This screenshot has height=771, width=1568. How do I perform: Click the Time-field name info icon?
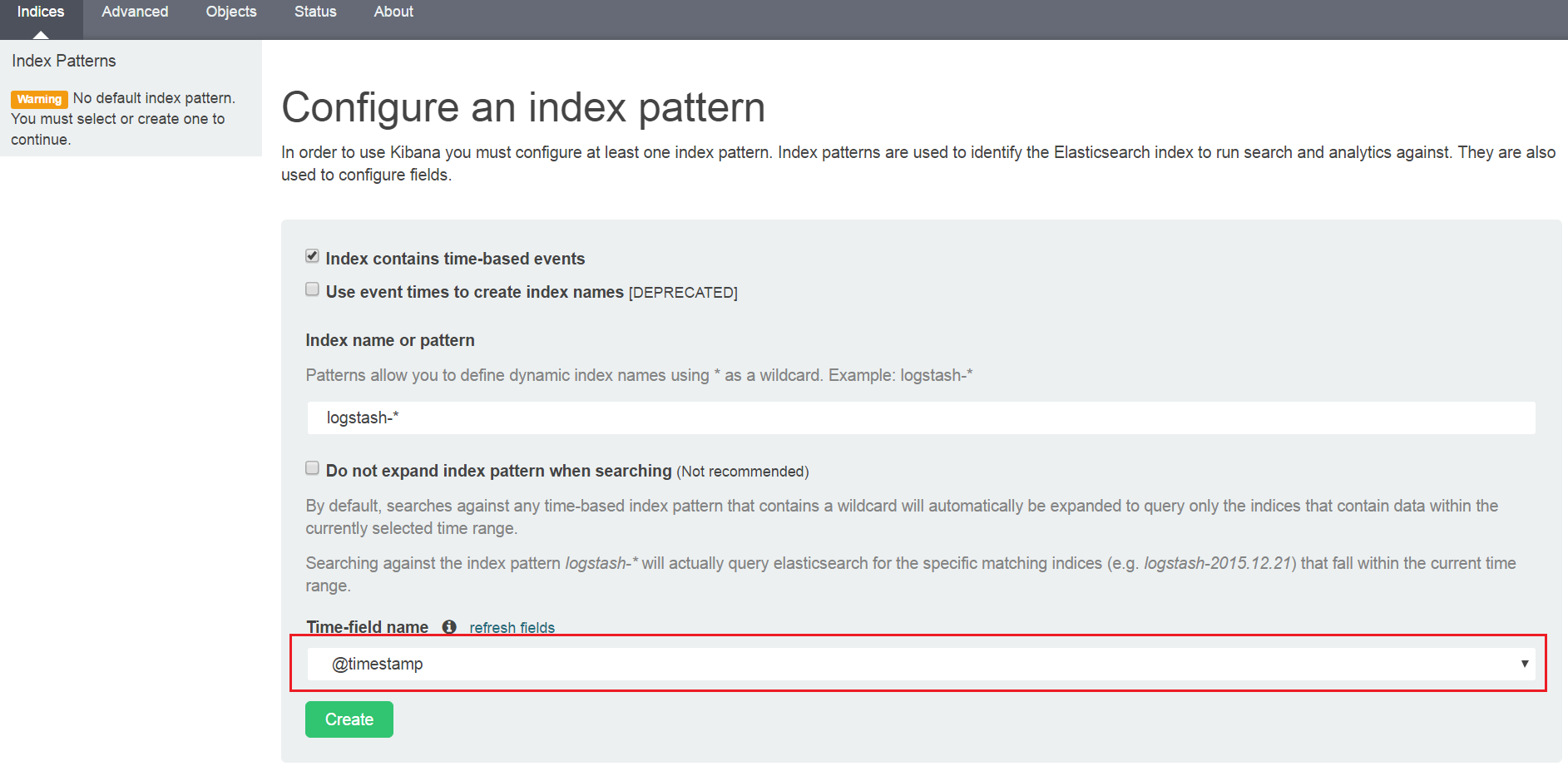pos(449,627)
